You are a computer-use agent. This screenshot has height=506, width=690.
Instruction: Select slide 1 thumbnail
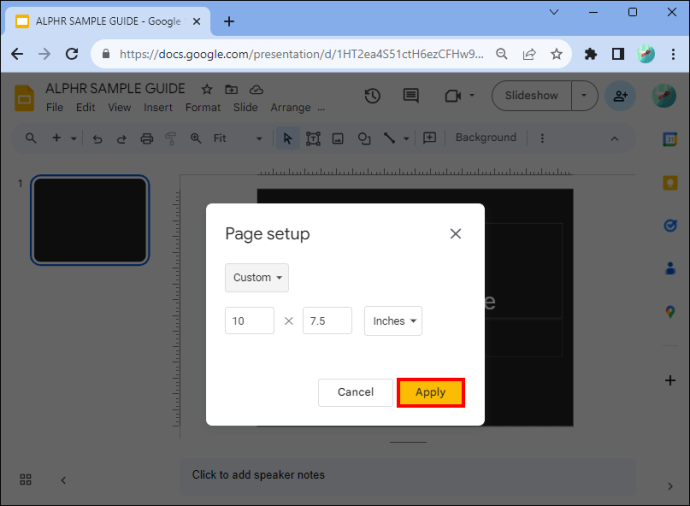click(90, 220)
